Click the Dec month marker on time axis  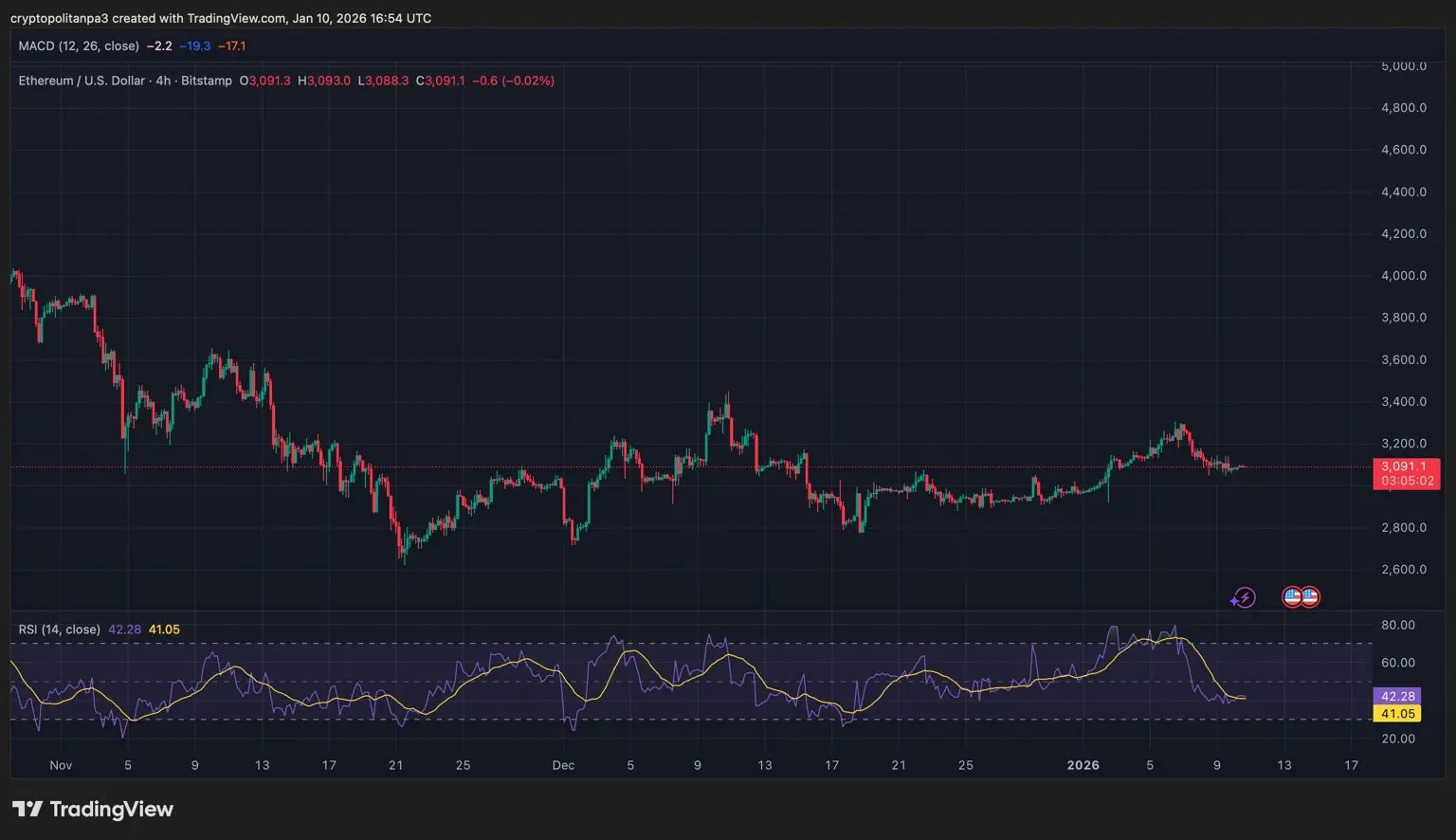point(563,765)
